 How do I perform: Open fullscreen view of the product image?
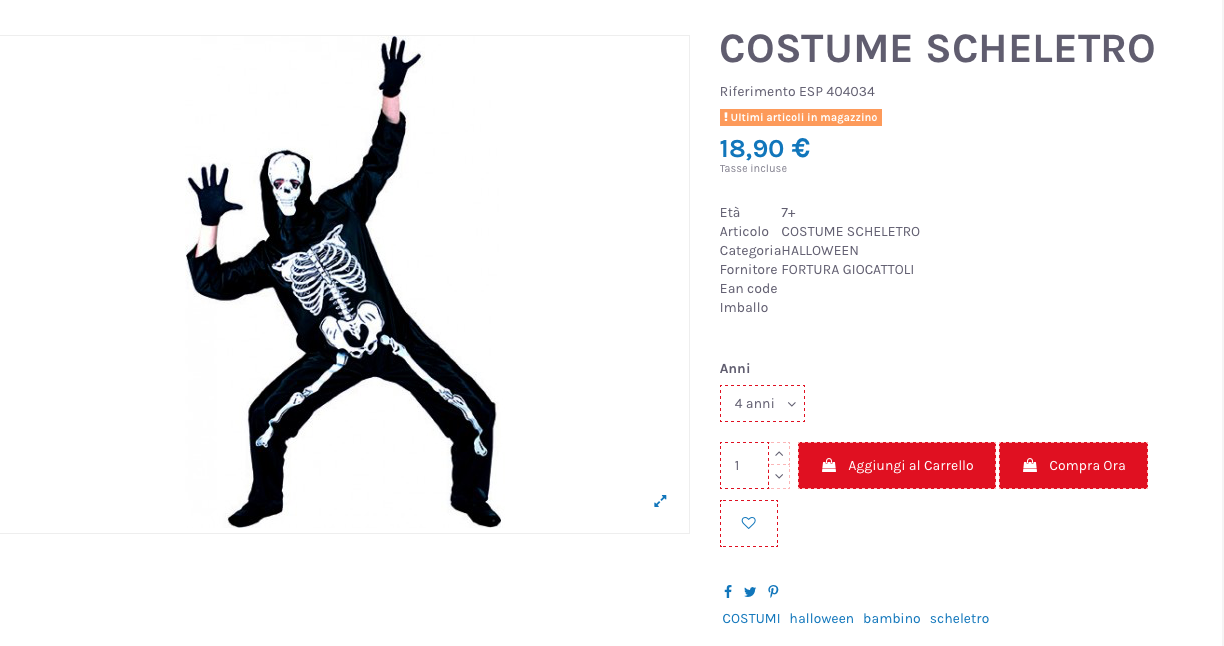660,501
